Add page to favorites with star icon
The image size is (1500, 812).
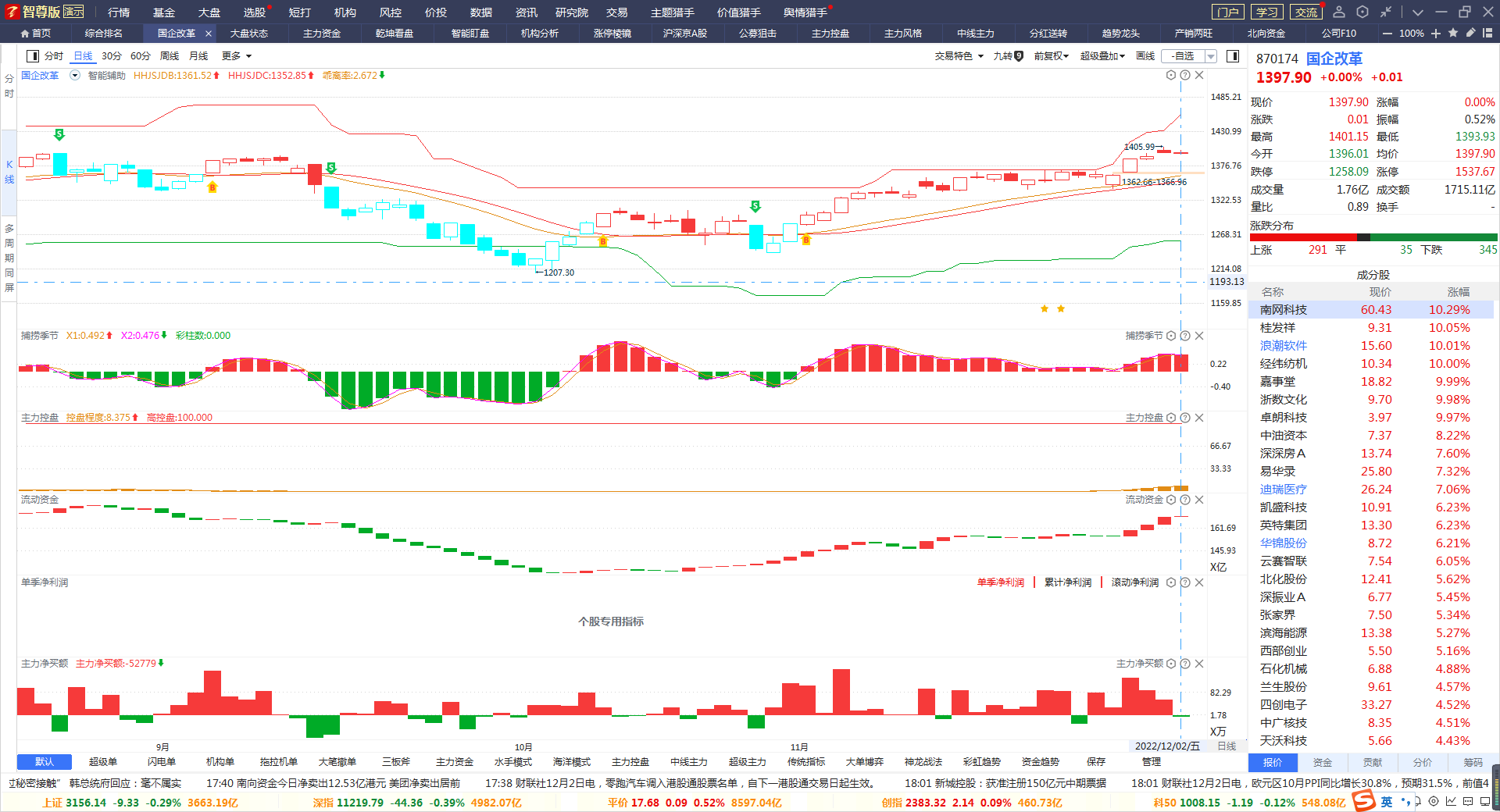tap(1453, 33)
